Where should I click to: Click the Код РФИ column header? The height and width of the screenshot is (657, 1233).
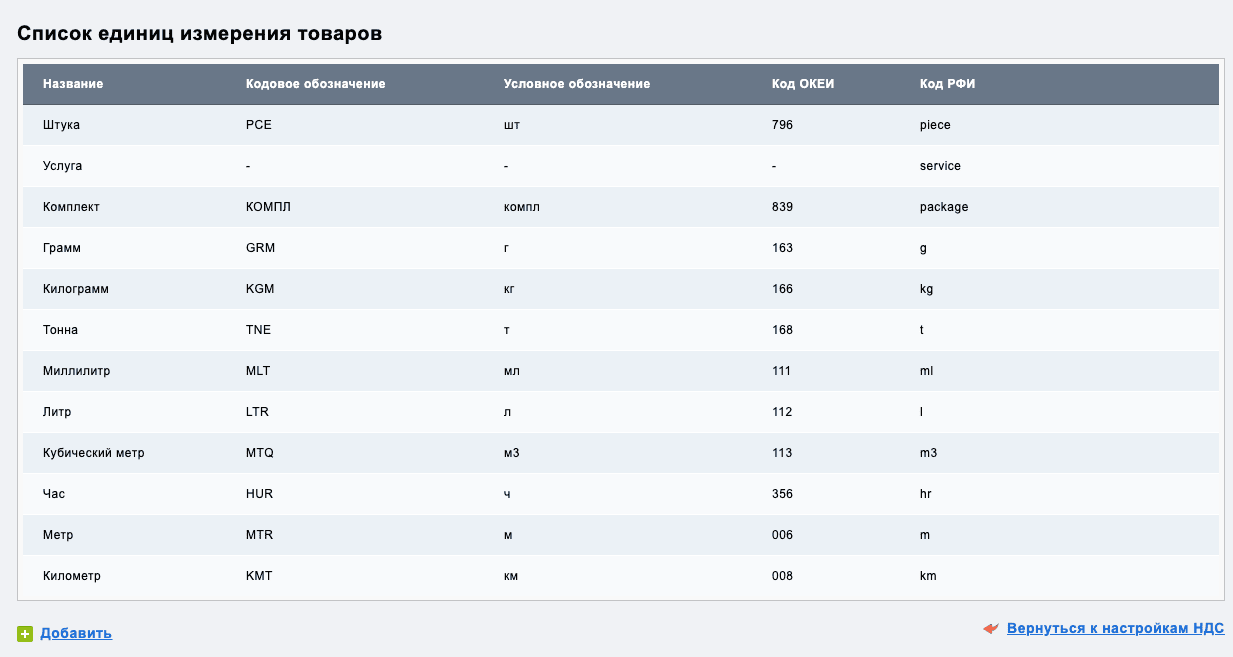(x=948, y=84)
